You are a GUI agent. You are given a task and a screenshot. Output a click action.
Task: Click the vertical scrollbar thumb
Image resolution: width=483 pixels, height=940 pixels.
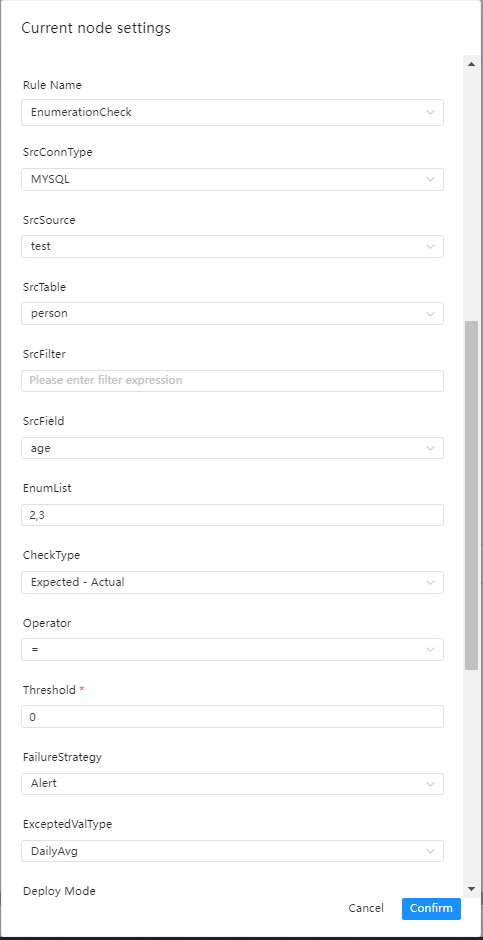[472, 495]
